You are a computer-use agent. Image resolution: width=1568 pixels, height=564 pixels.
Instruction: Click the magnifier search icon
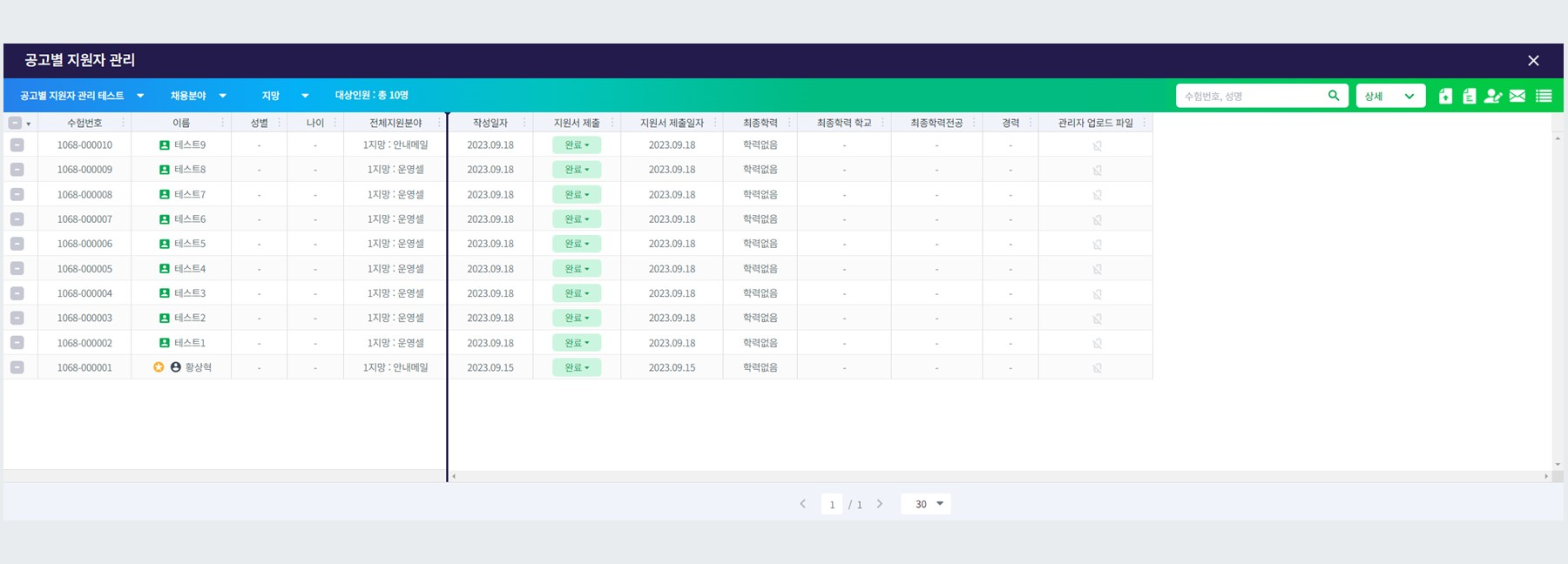pos(1334,96)
